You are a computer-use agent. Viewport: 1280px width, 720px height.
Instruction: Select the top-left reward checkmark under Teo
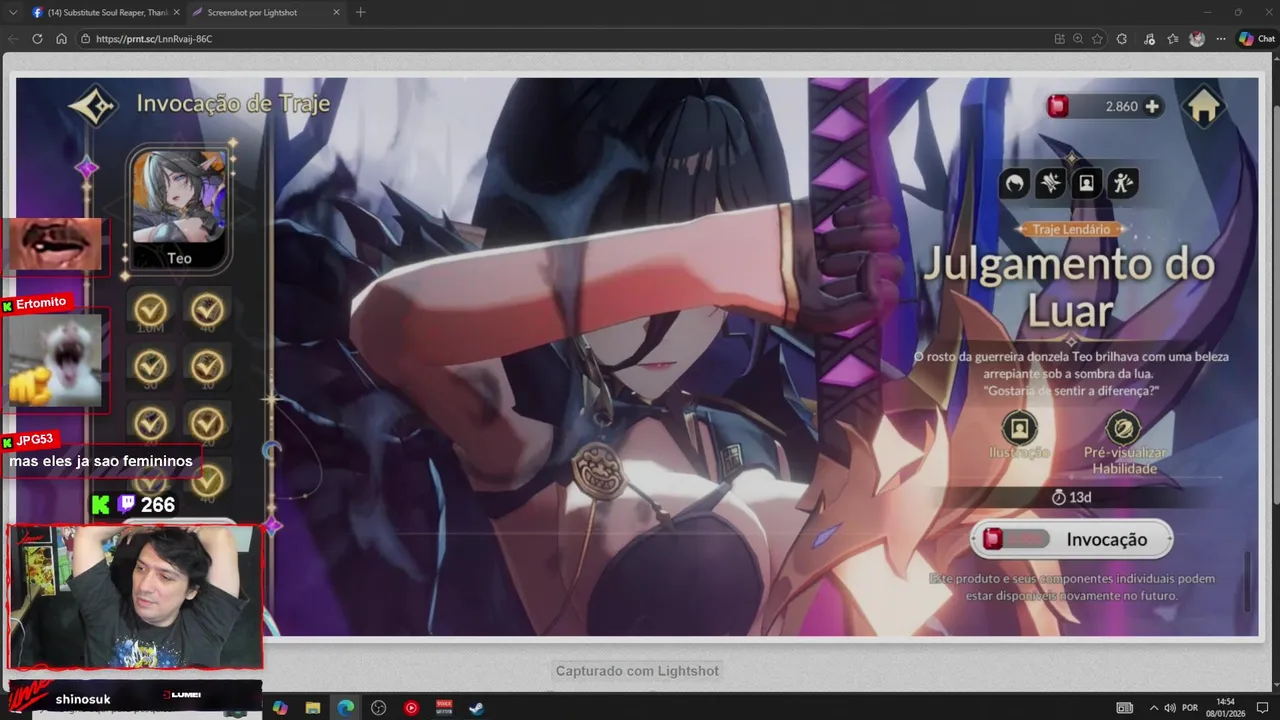151,309
